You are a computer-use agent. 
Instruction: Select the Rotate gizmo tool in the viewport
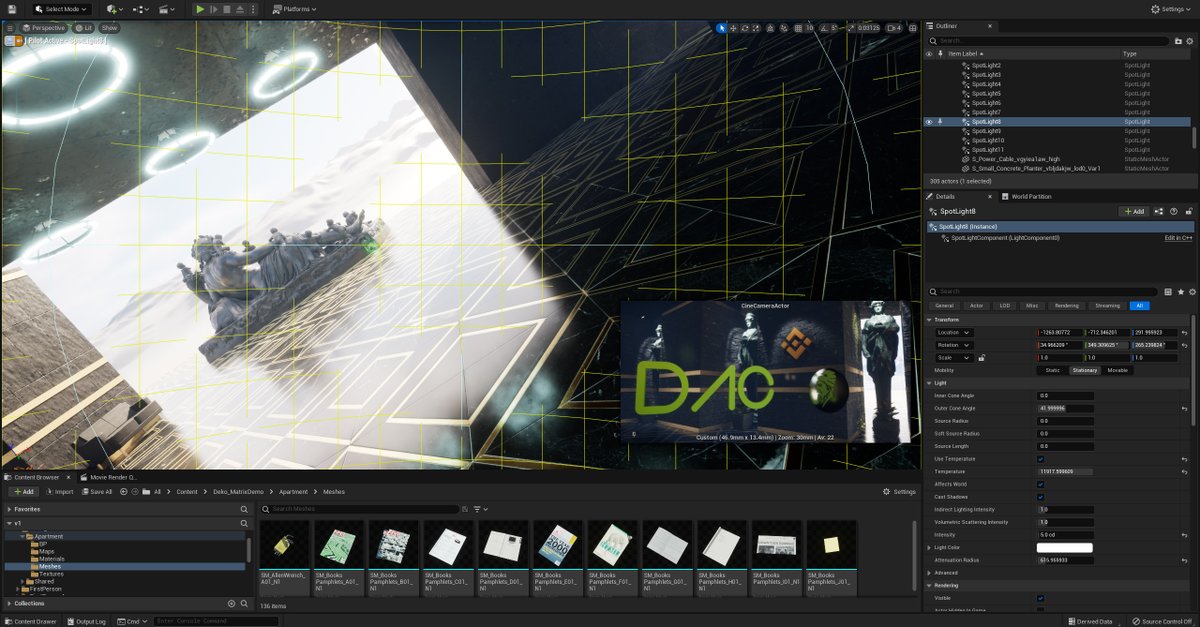click(745, 28)
